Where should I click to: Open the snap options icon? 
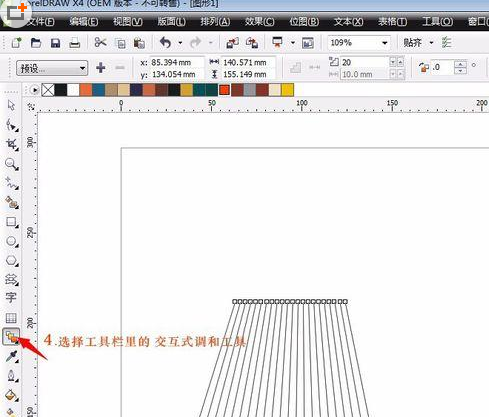click(x=446, y=42)
